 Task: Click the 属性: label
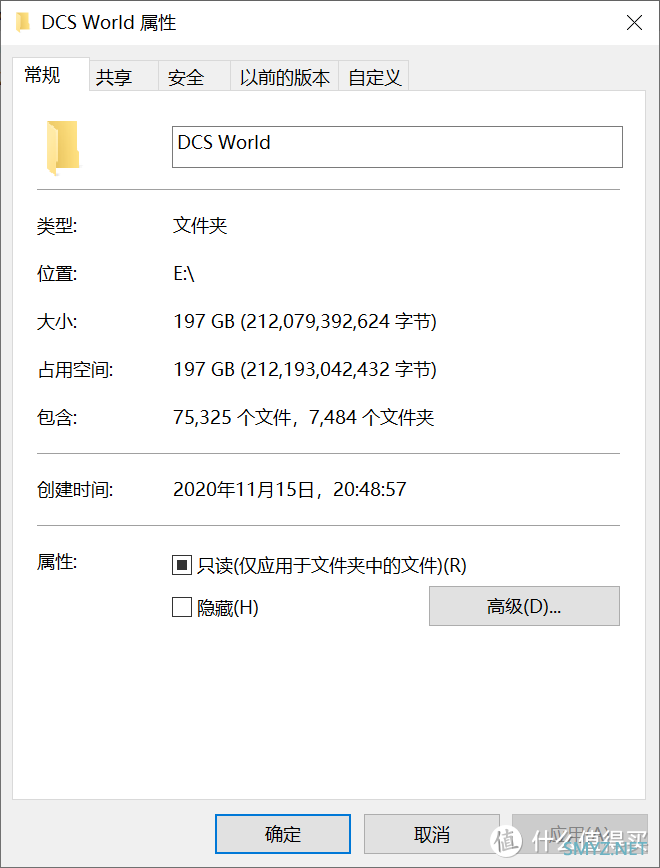[x=56, y=562]
